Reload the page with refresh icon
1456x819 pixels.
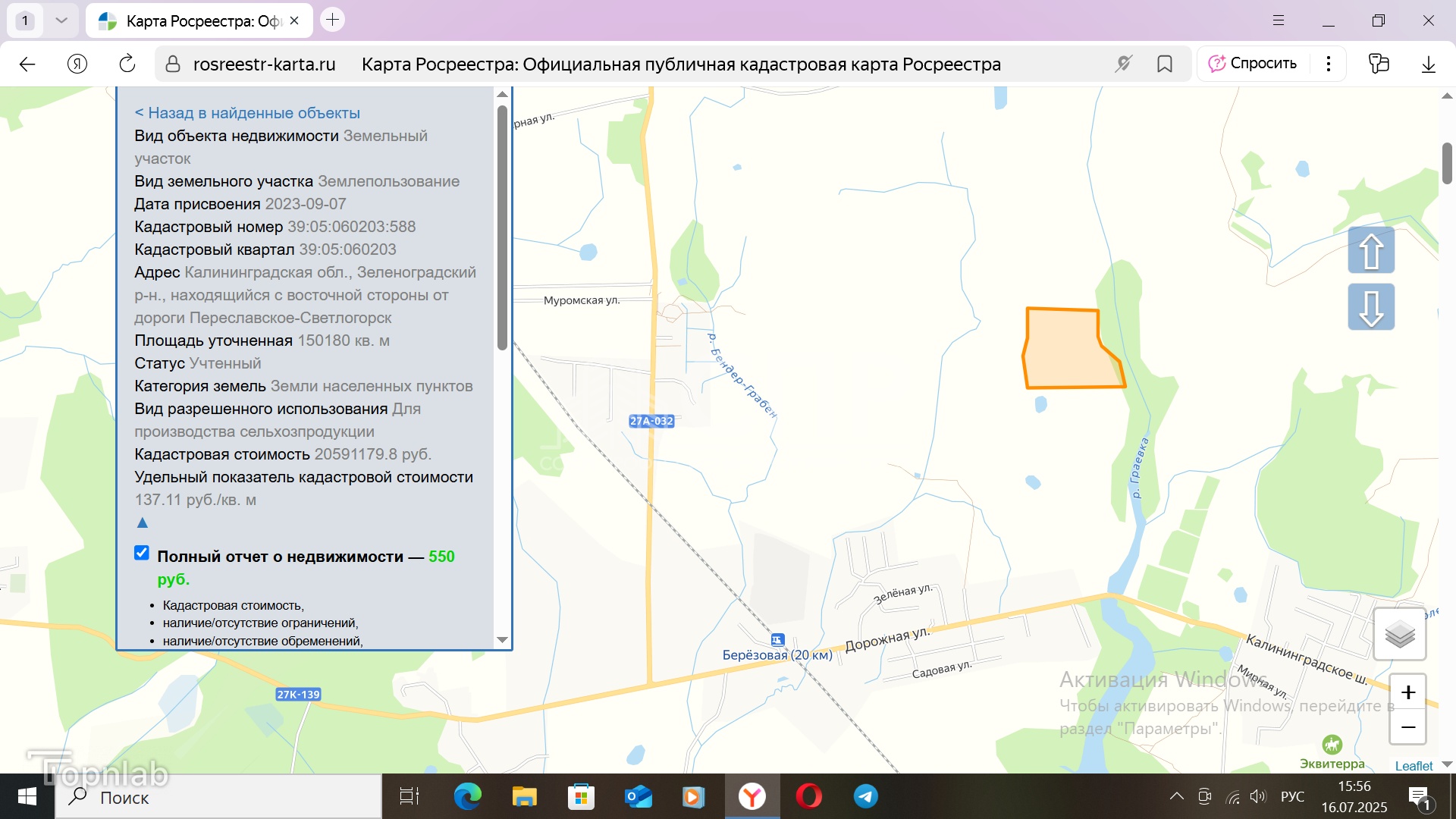click(x=127, y=64)
